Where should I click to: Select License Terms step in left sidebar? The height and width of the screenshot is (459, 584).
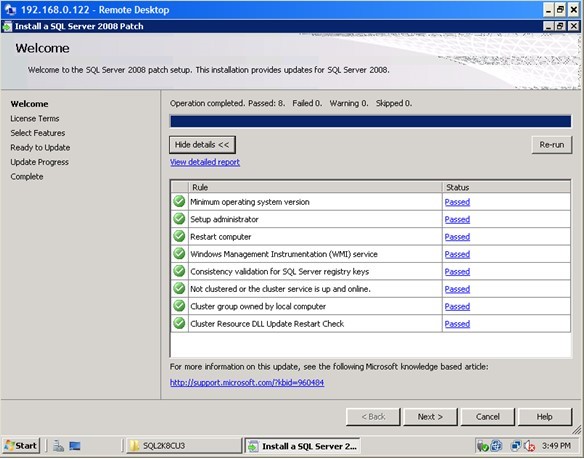click(x=35, y=118)
